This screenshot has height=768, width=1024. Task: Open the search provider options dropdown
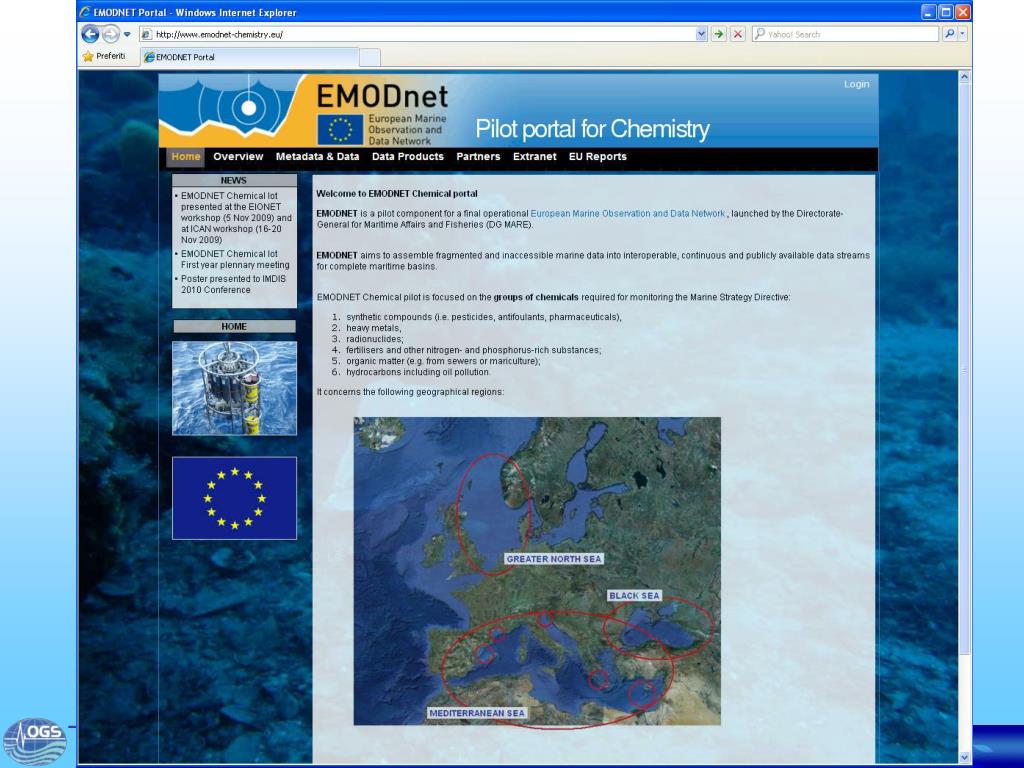[962, 34]
